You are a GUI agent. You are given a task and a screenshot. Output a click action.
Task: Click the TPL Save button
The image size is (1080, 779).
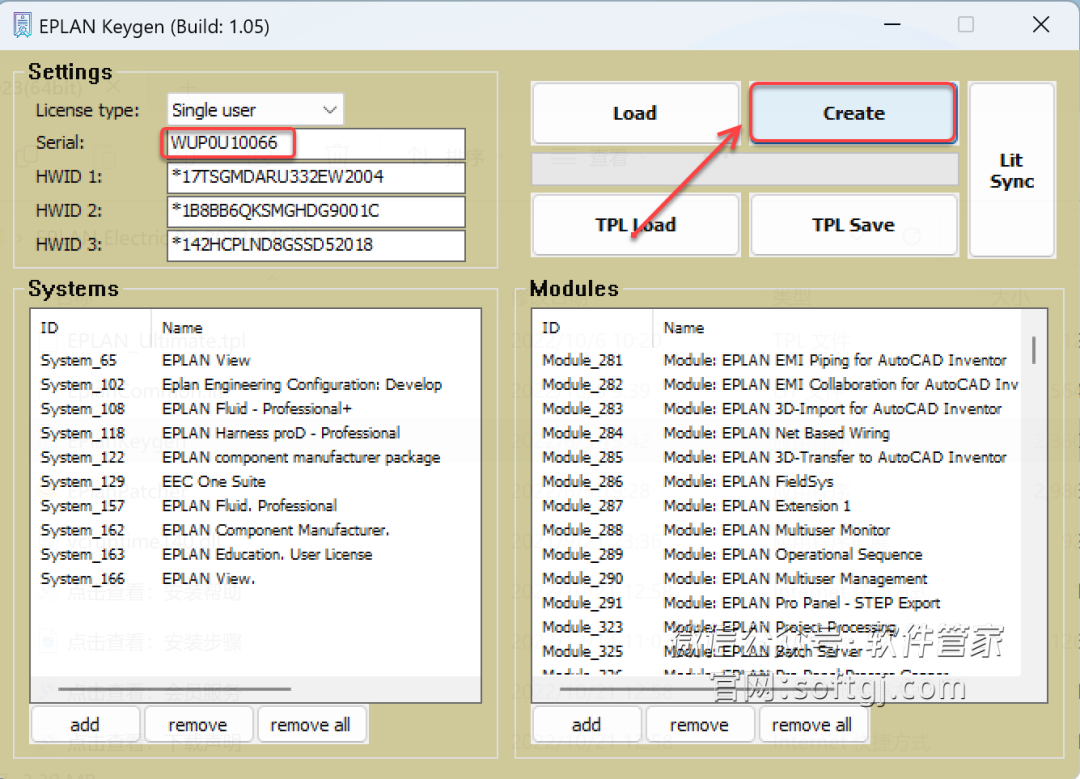coord(853,225)
